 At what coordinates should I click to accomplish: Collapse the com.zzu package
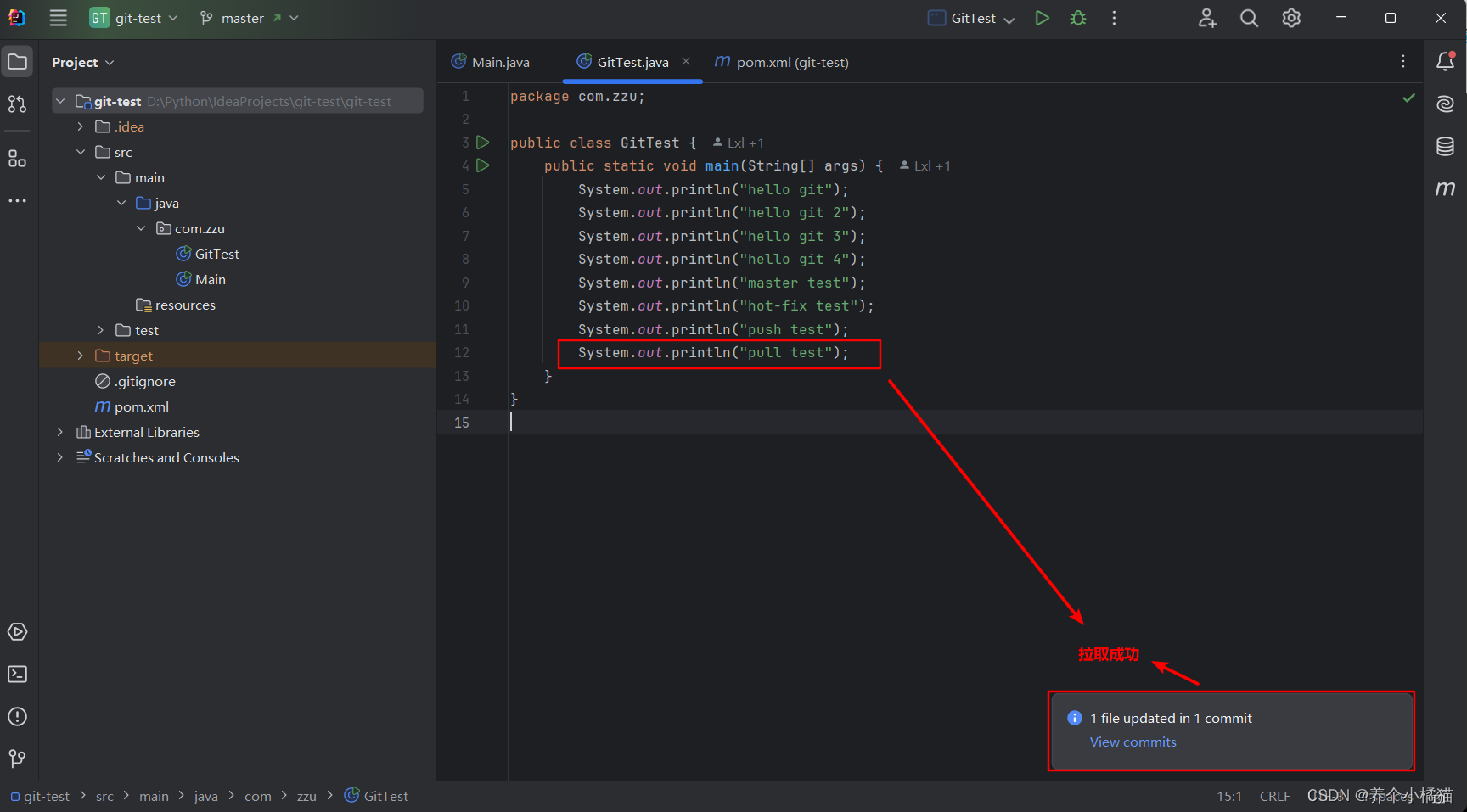(x=141, y=228)
